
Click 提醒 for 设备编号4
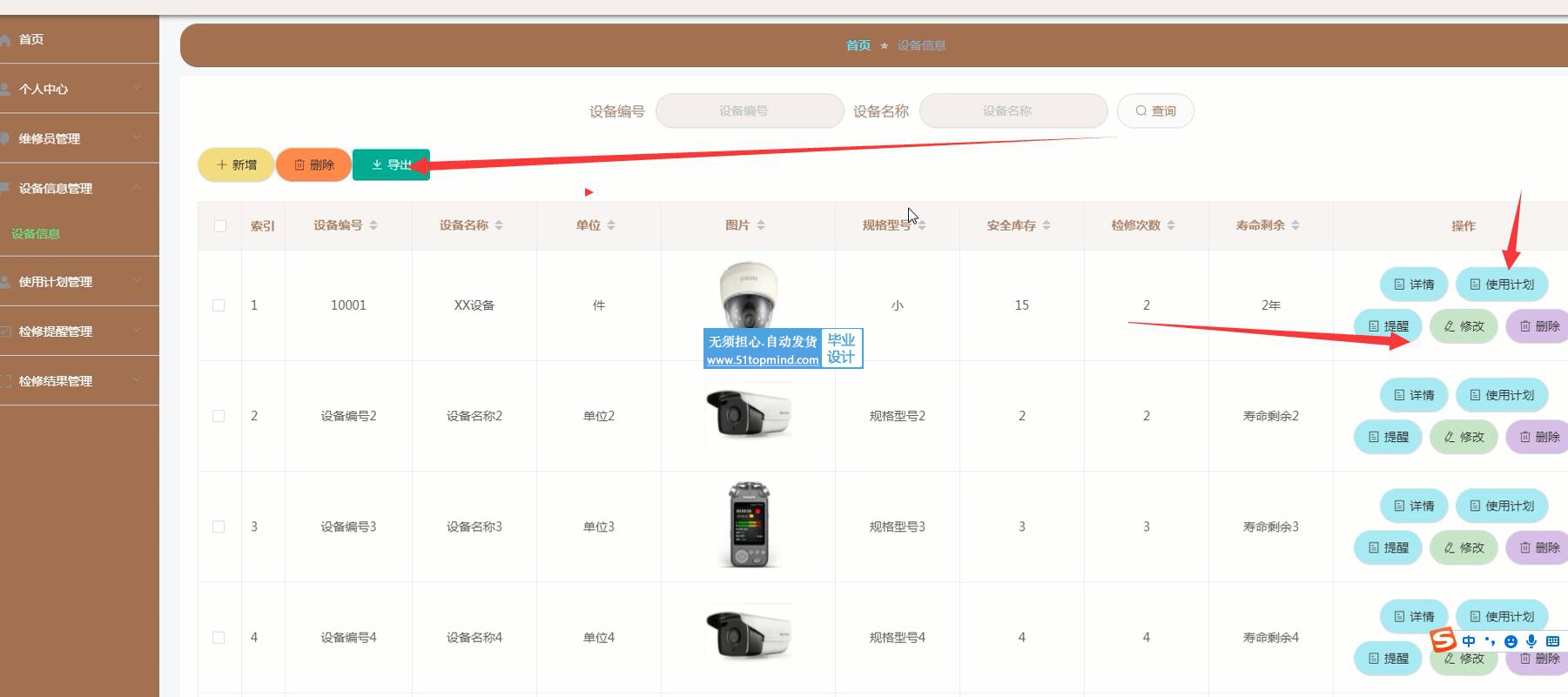tap(1388, 659)
